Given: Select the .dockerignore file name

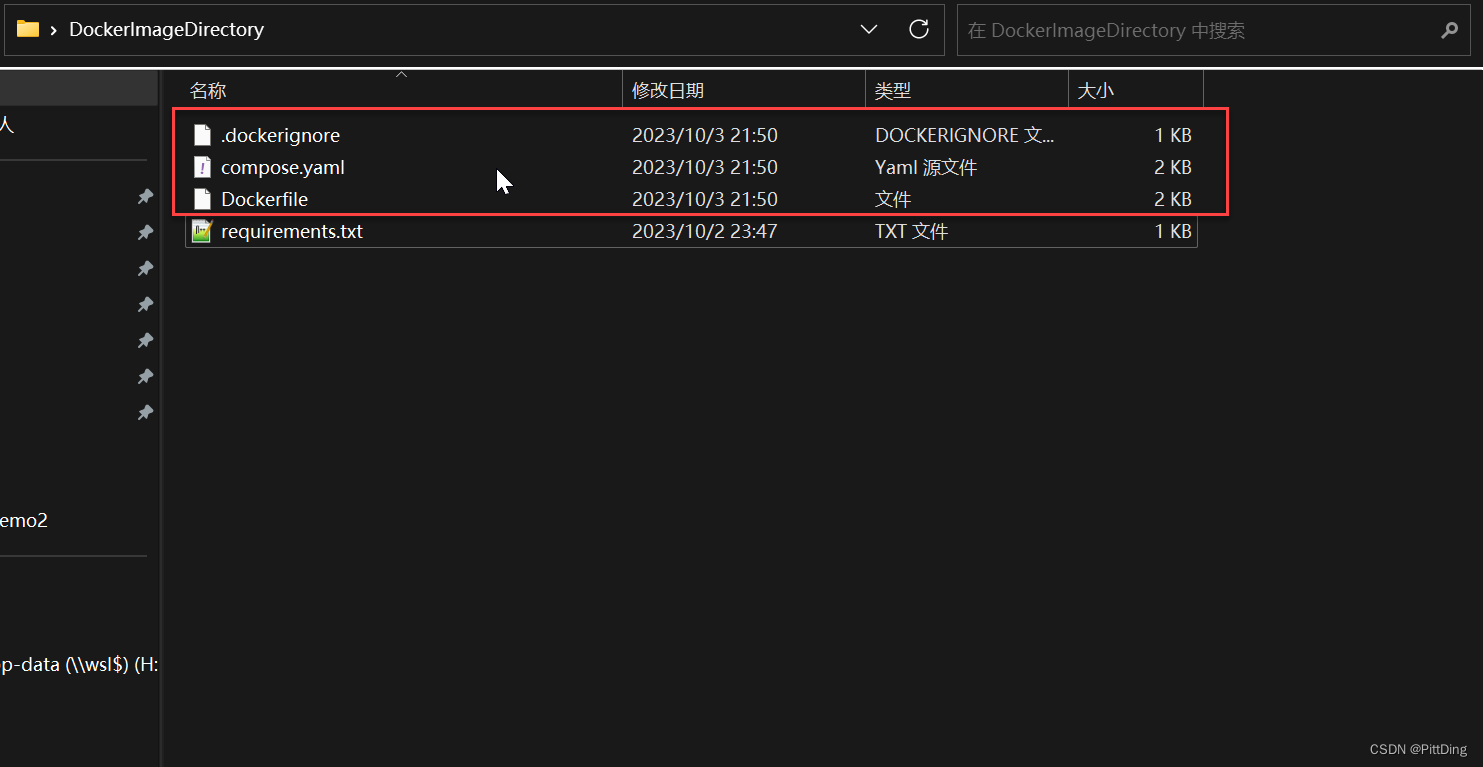Looking at the screenshot, I should coord(280,135).
